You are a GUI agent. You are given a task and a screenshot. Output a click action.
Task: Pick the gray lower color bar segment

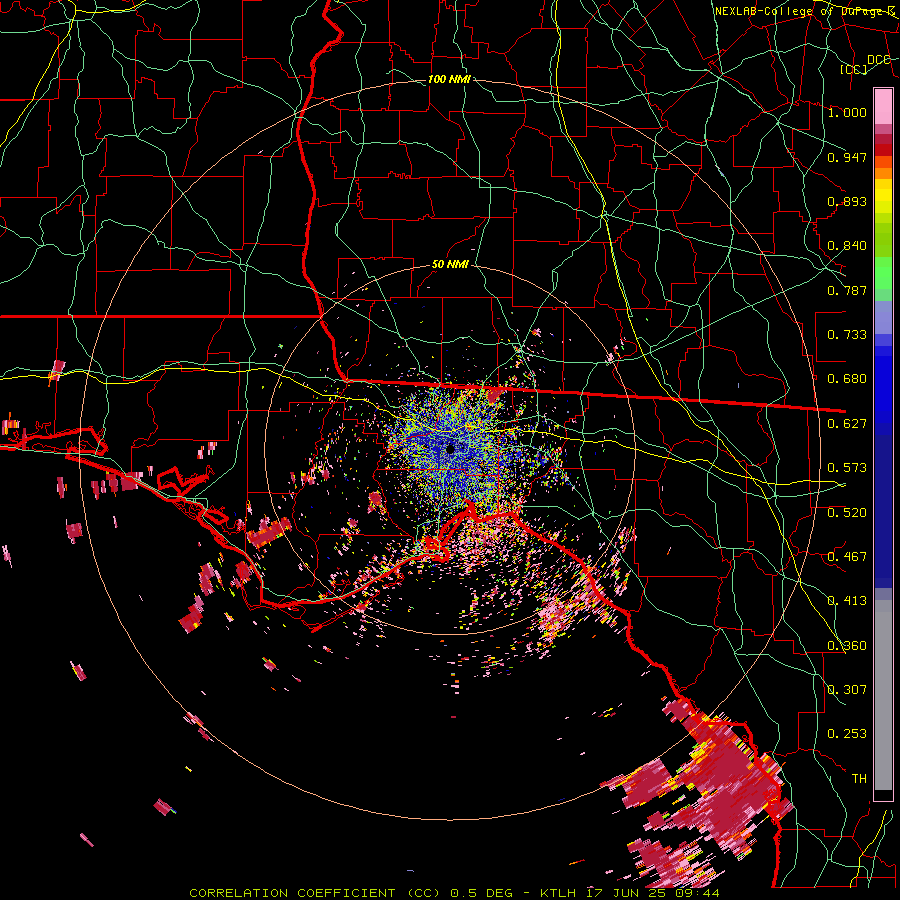pos(883,695)
